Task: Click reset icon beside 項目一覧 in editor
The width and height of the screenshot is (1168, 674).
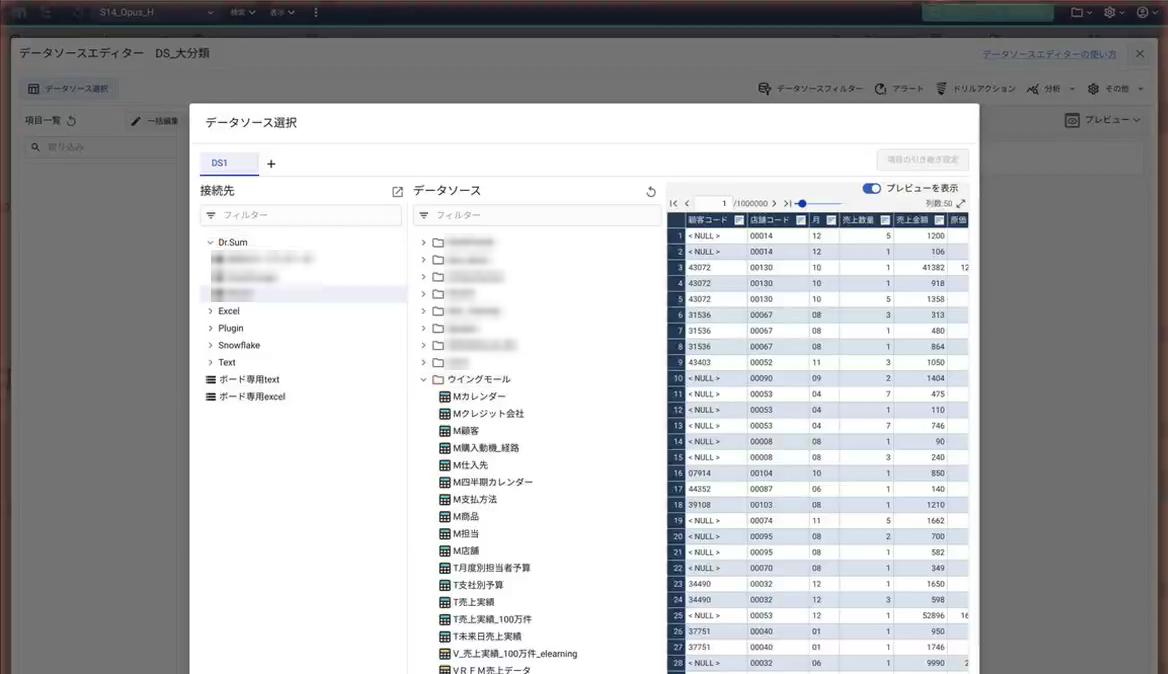Action: point(72,121)
